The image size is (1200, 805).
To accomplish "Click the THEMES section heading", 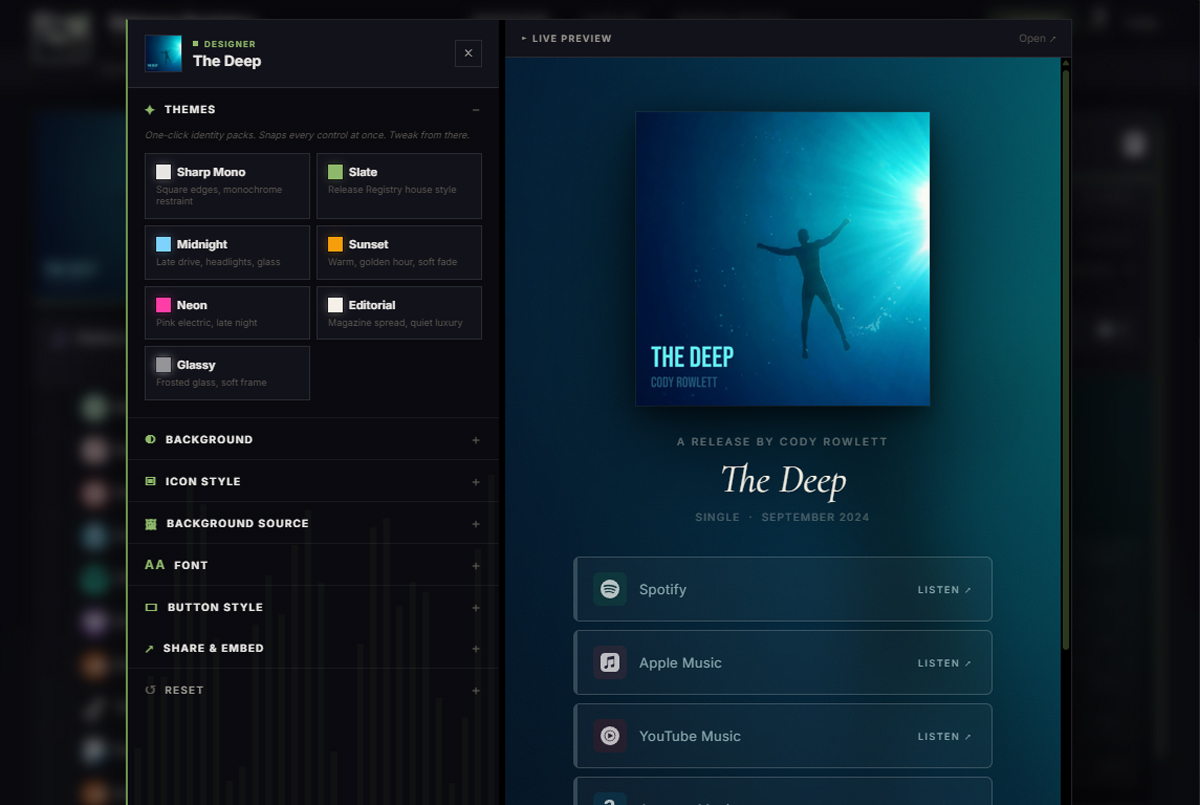I will pos(190,110).
